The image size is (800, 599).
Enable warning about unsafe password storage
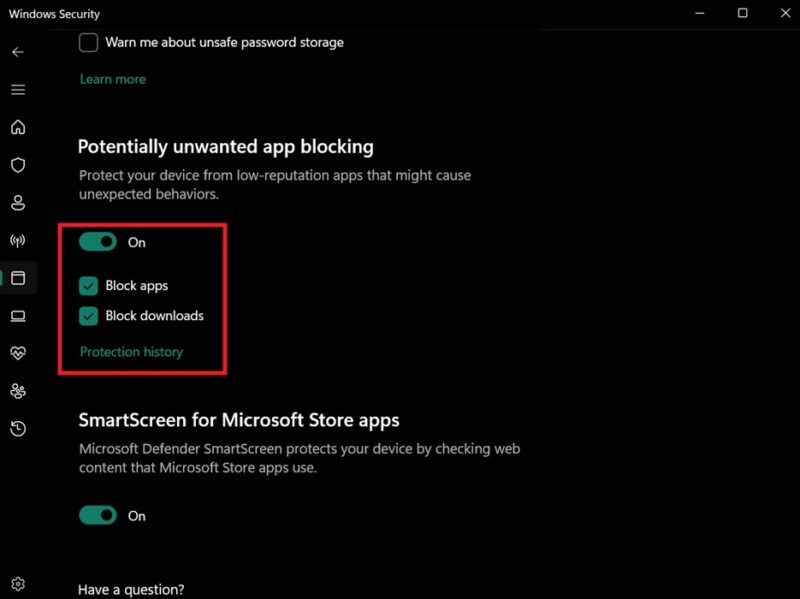(88, 42)
